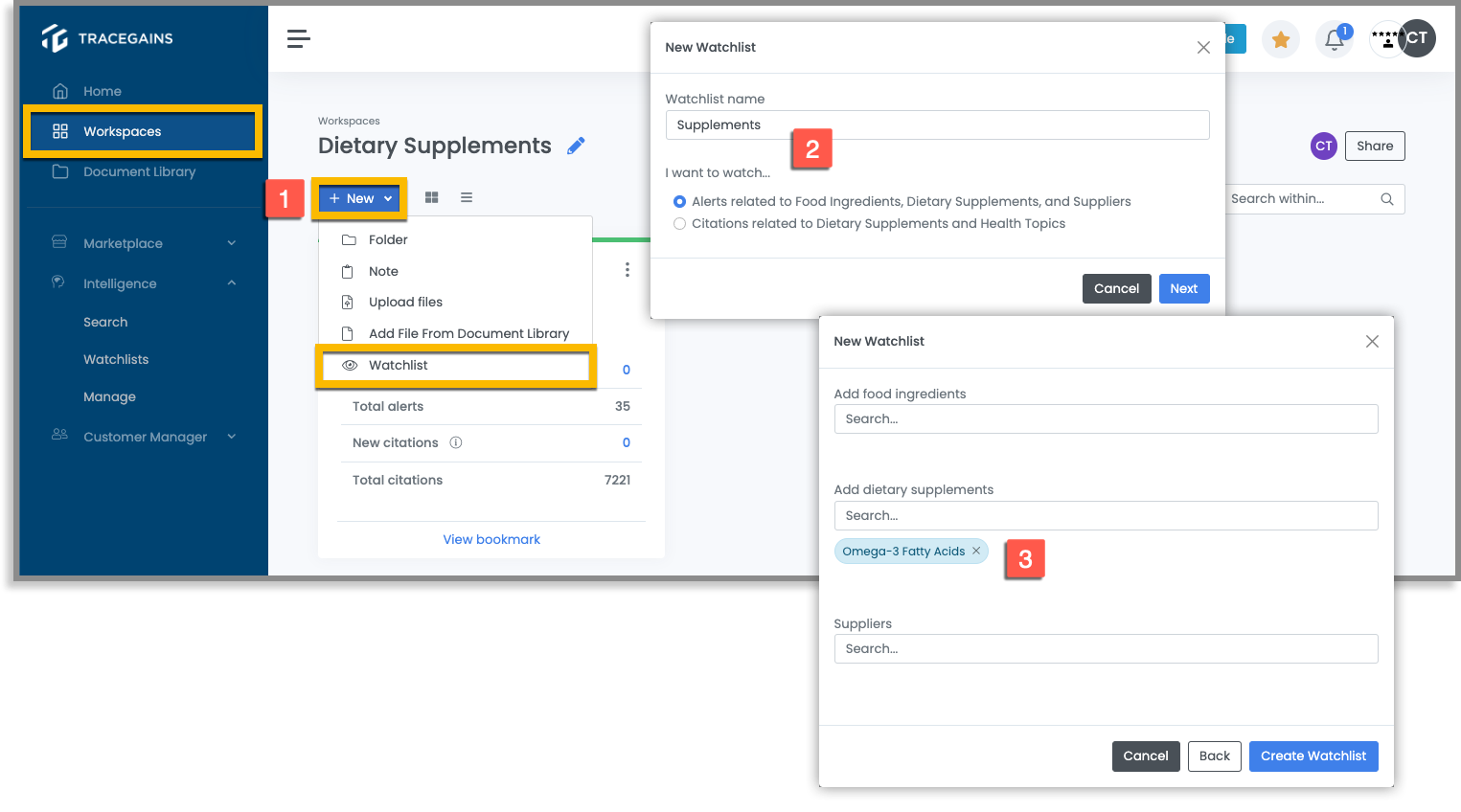The width and height of the screenshot is (1461, 812).
Task: Select Alerts related to Food Ingredients option
Action: point(679,201)
